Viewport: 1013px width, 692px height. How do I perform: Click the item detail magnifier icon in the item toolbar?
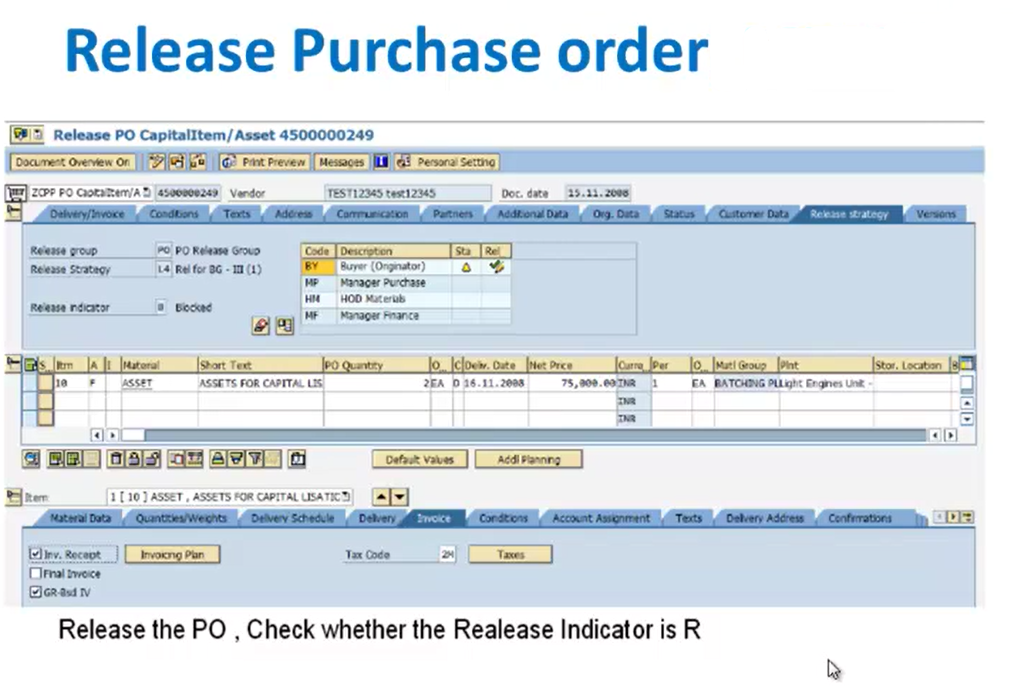tap(31, 459)
